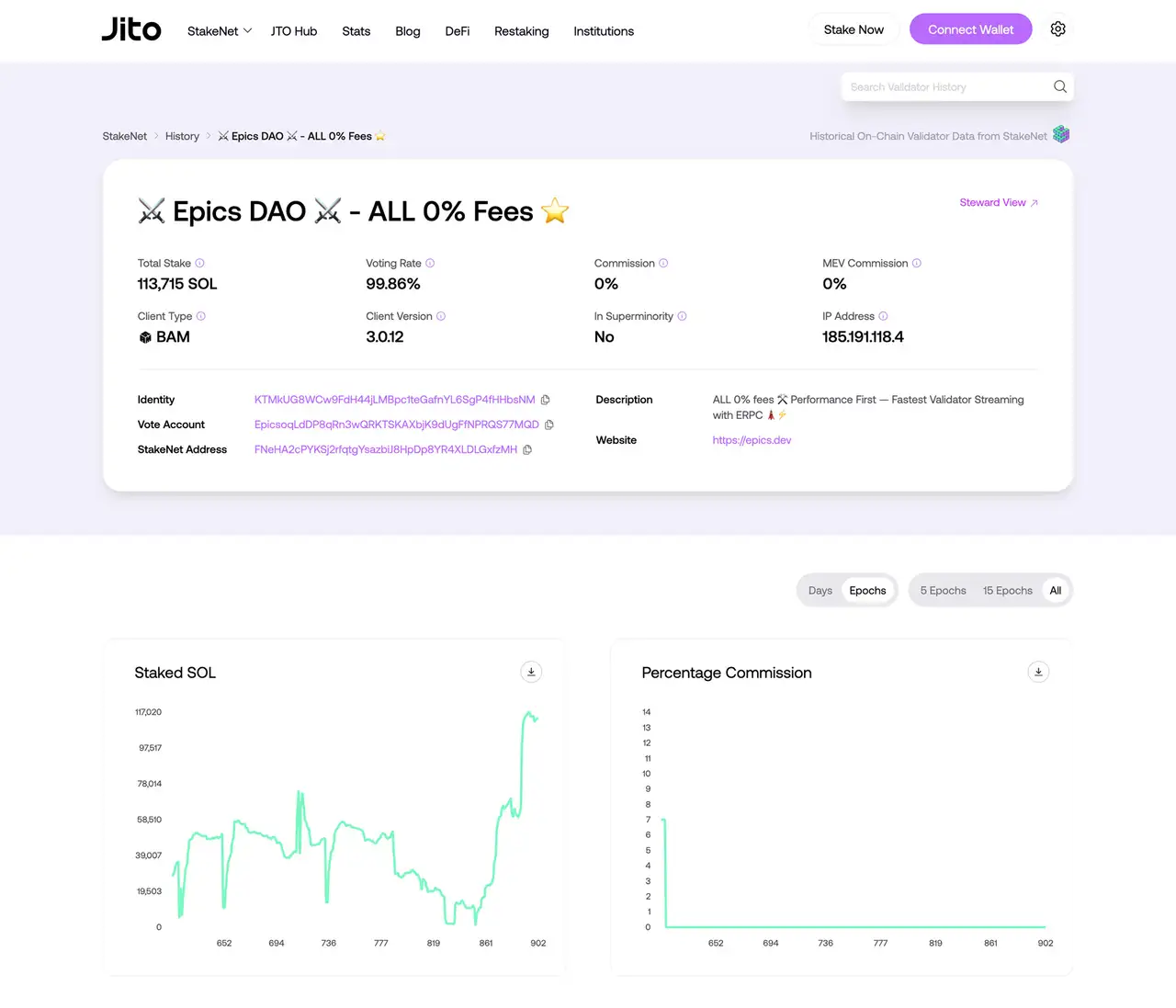The width and height of the screenshot is (1176, 1008).
Task: Select the 5 Epochs range
Action: point(943,590)
